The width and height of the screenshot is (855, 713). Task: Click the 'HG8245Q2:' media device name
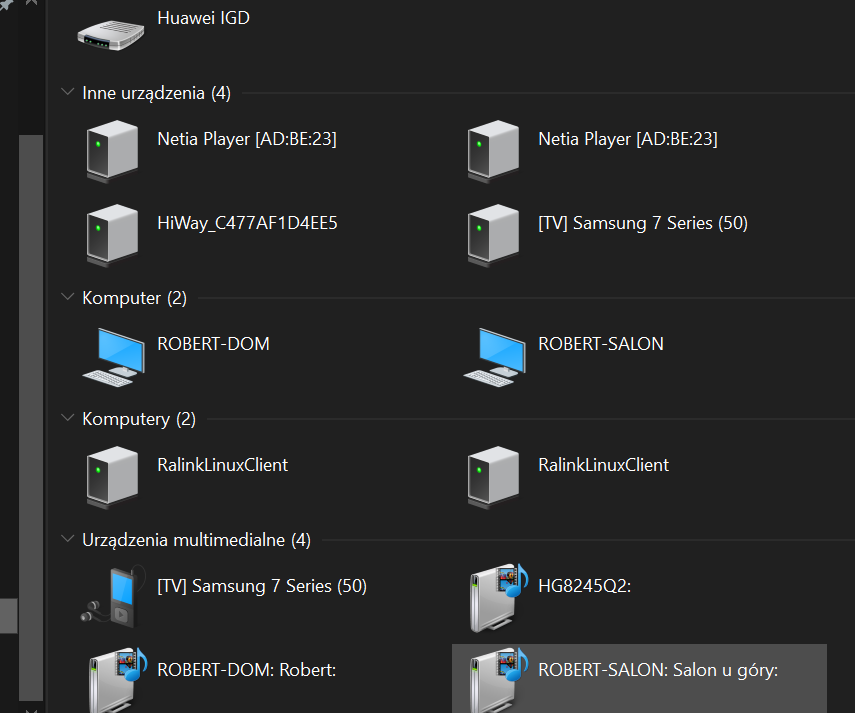(585, 586)
